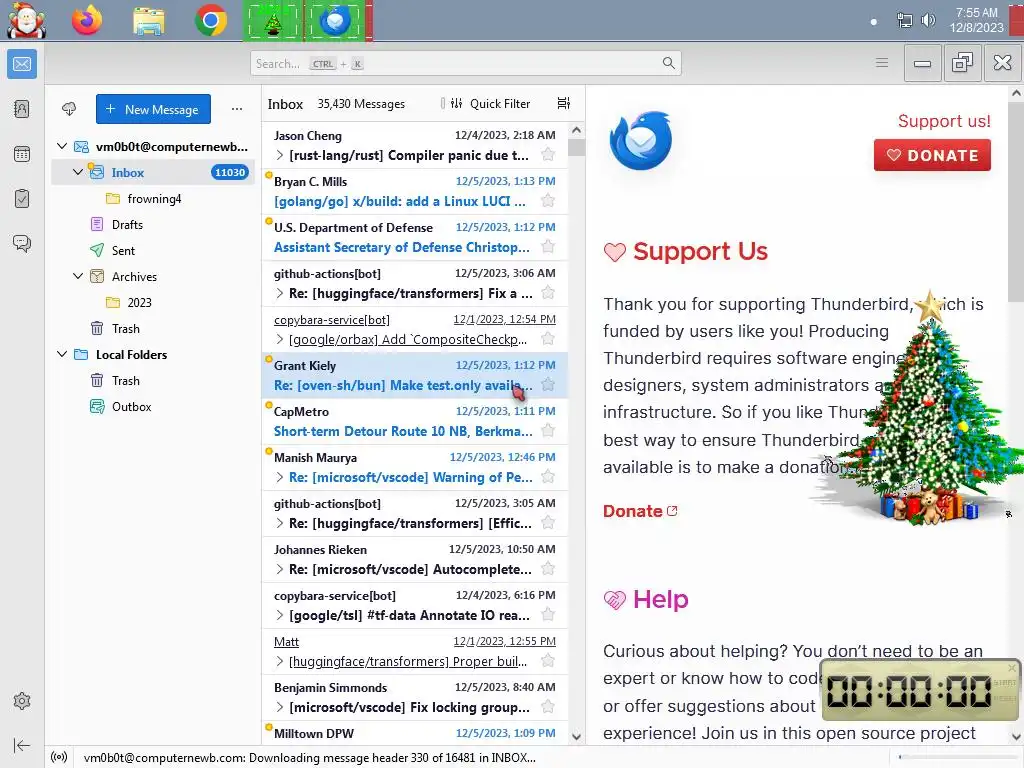This screenshot has width=1024, height=768.
Task: Star the Jason Cheng message
Action: (548, 155)
